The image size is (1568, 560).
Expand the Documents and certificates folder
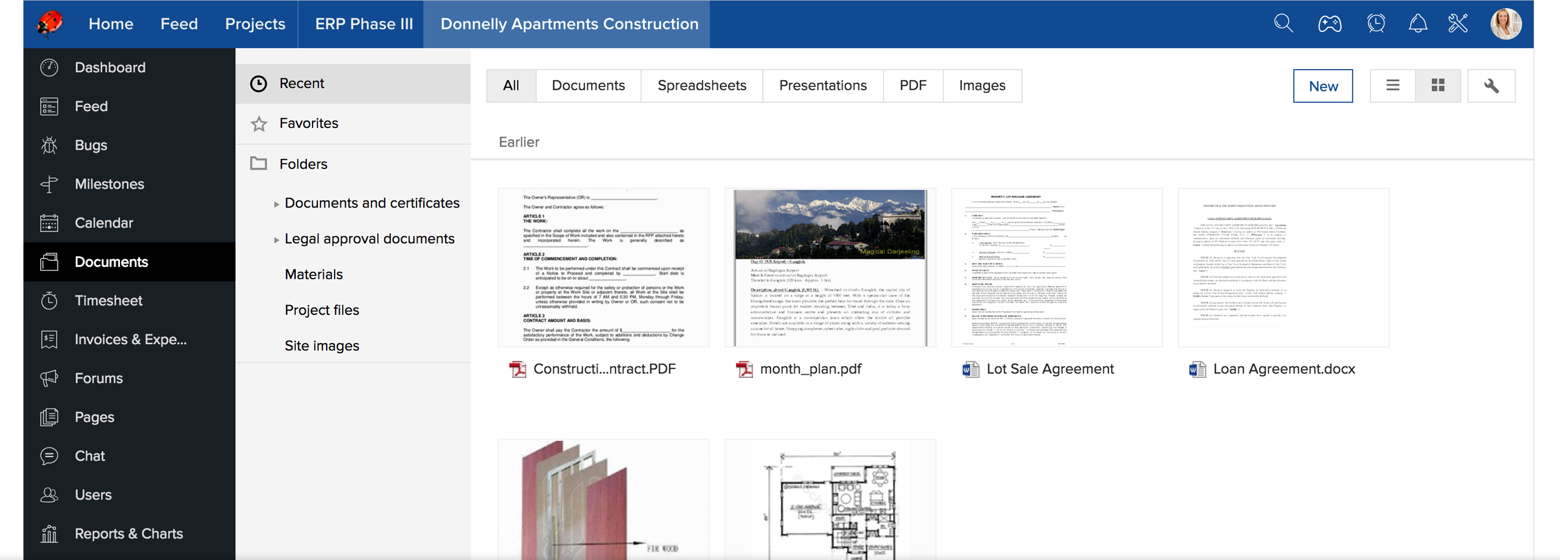pos(276,204)
